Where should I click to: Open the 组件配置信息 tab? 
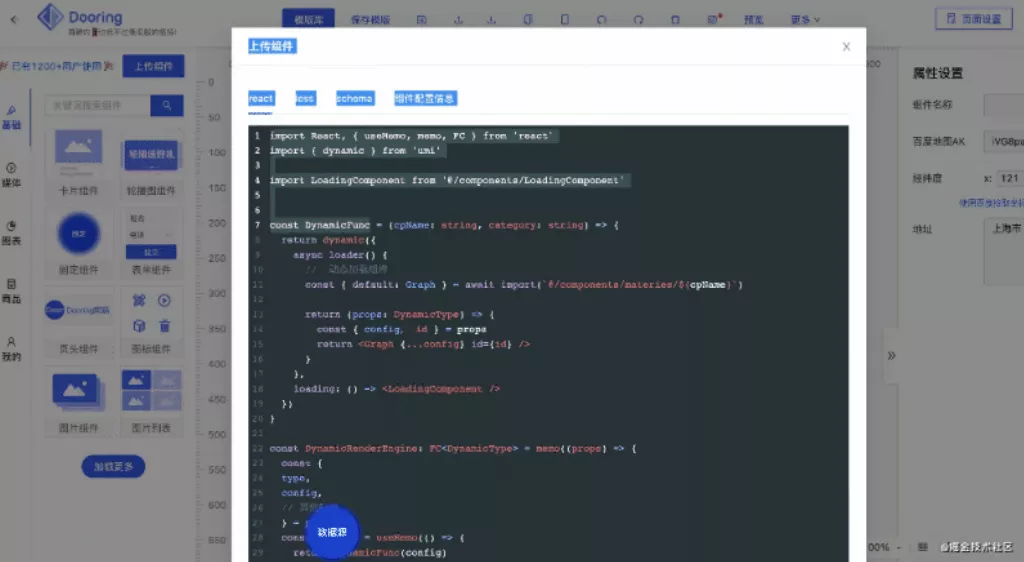click(425, 98)
